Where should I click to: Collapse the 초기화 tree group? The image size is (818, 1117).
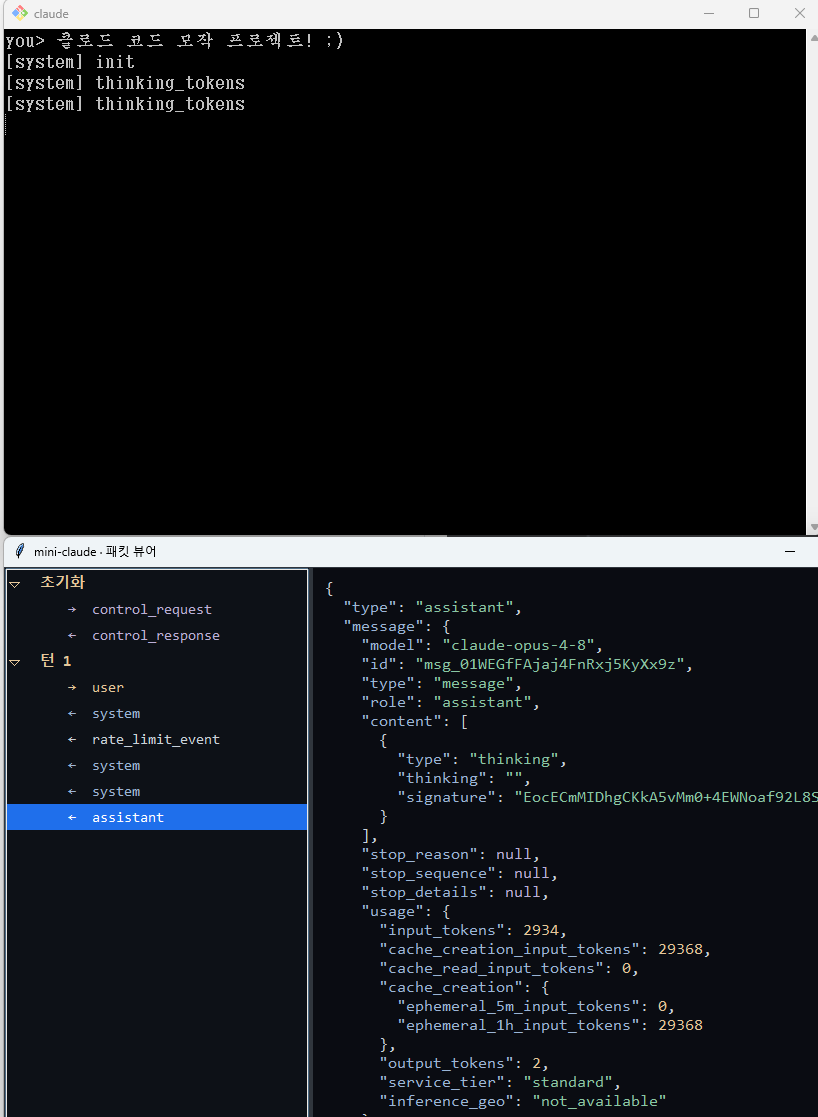[x=14, y=584]
